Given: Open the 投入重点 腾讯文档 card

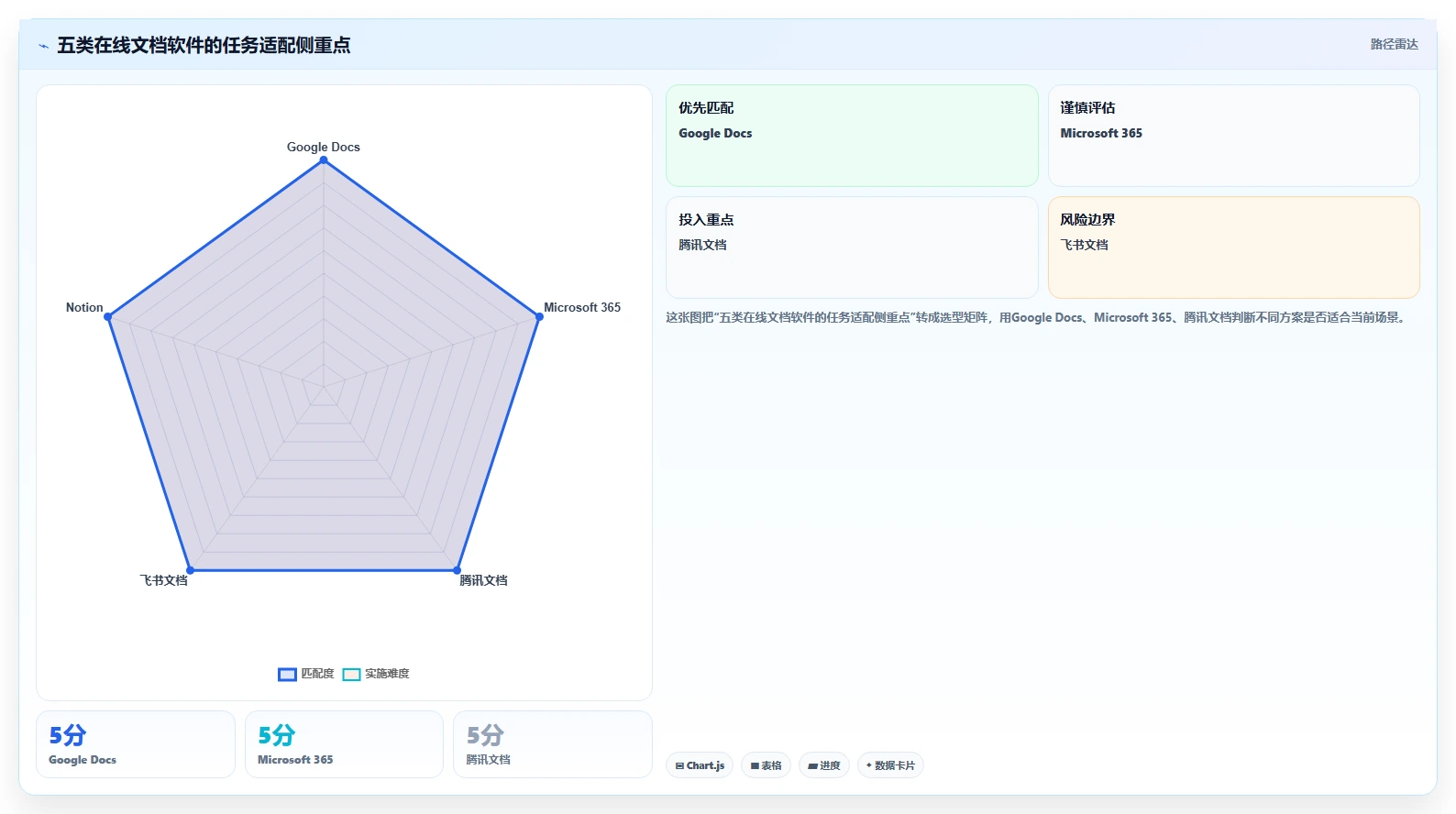Looking at the screenshot, I should [852, 247].
